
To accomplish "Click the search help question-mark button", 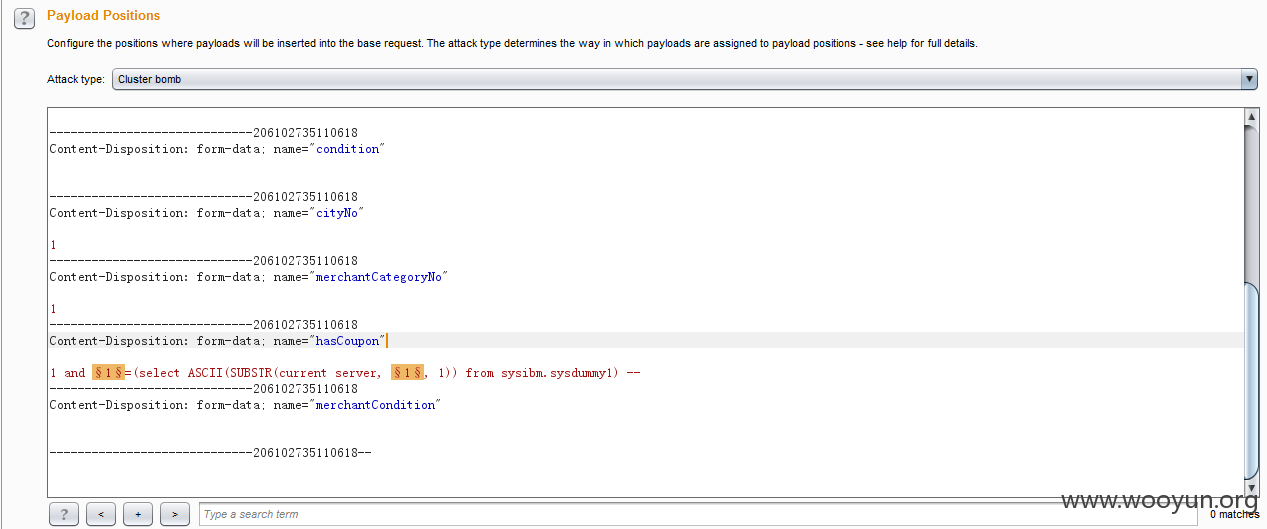I will pos(63,514).
